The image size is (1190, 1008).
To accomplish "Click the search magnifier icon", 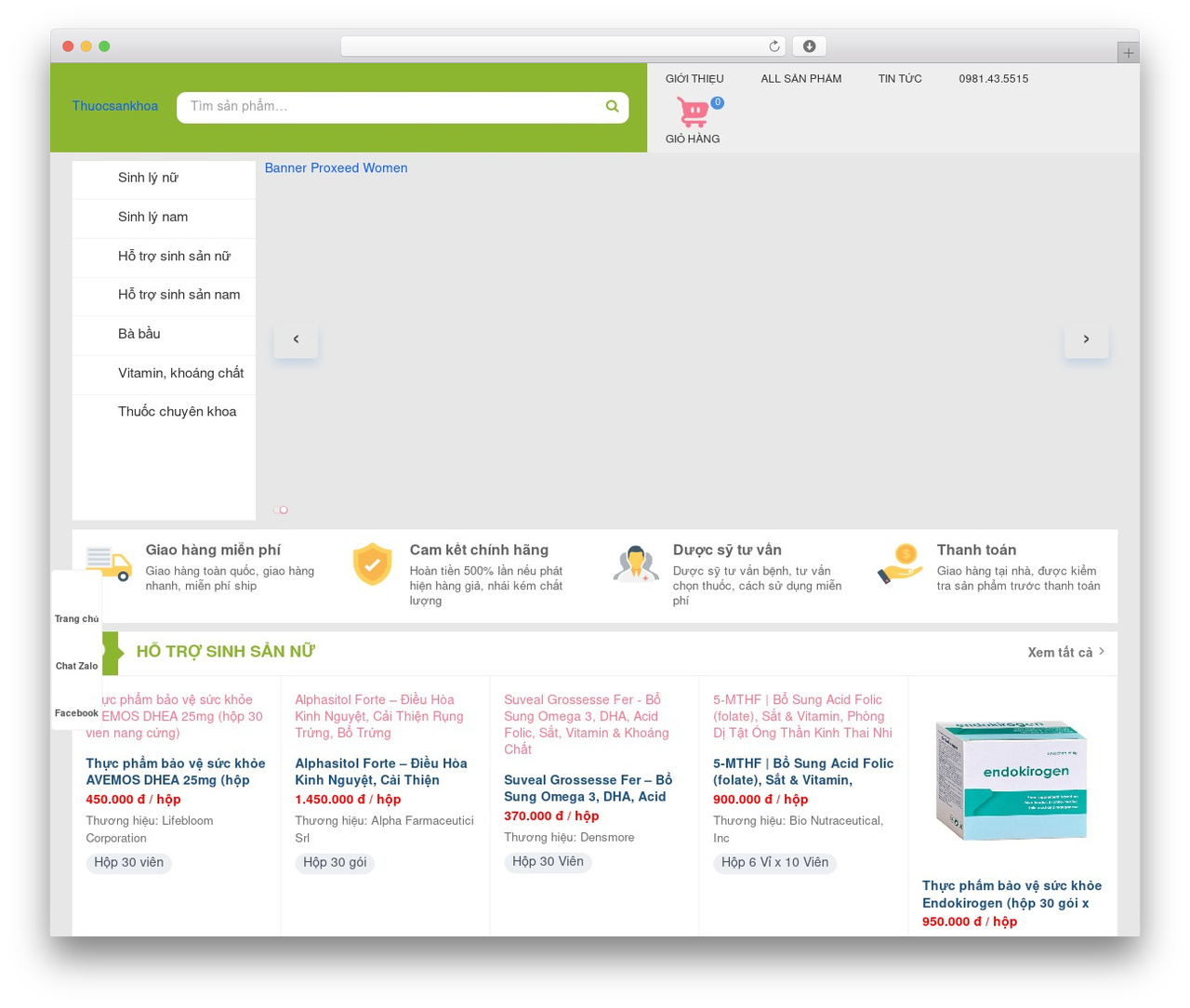I will [x=612, y=107].
